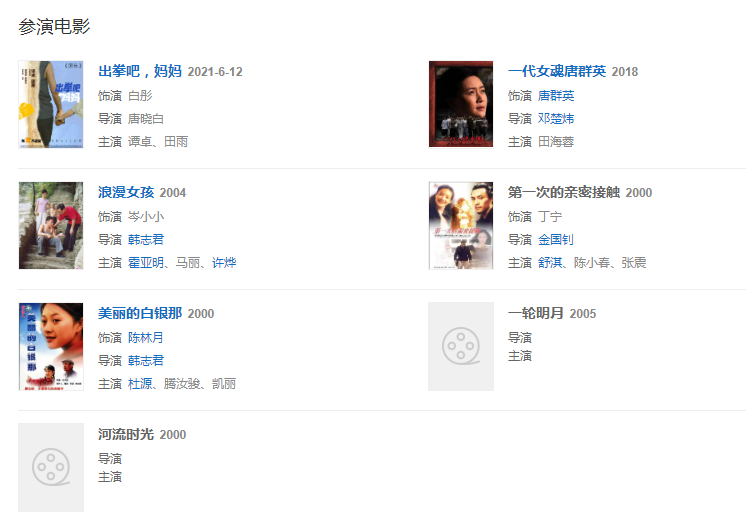Open the 美丽的白银那 title link
The image size is (746, 521).
click(140, 313)
